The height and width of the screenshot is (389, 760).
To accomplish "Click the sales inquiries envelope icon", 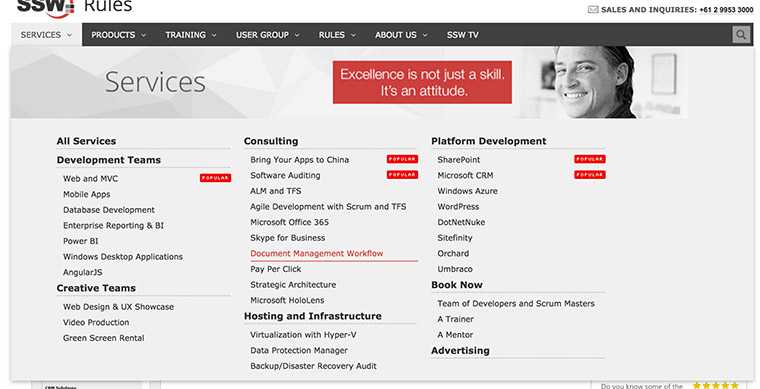I will click(593, 9).
